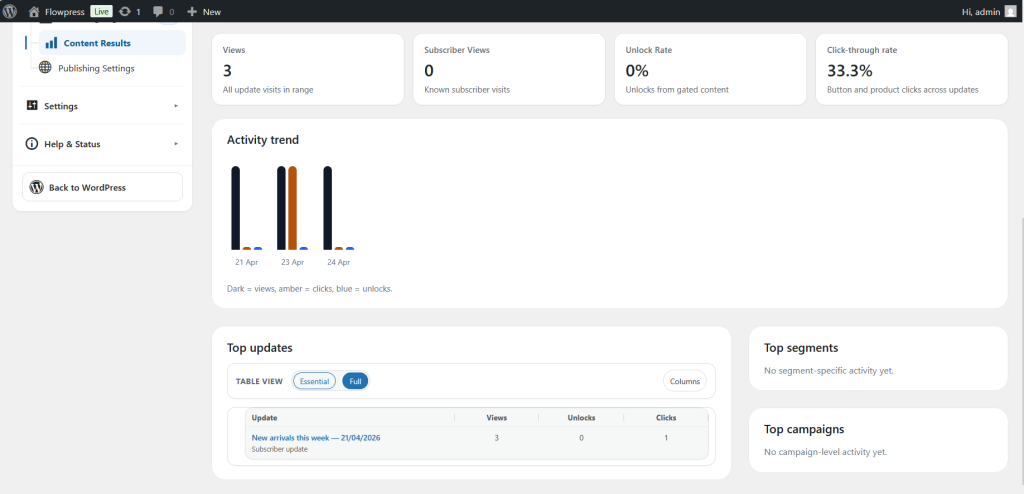
Task: Click the dark views bar for 24 Apr
Action: pos(328,208)
